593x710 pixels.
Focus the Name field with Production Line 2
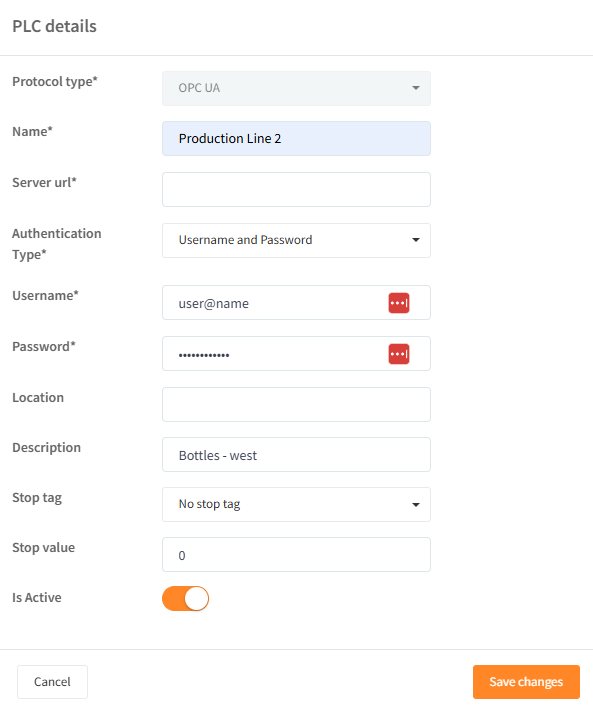(296, 139)
